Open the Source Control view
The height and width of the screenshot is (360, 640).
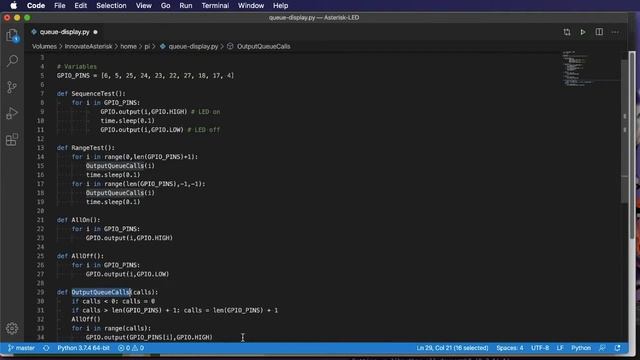point(12,87)
